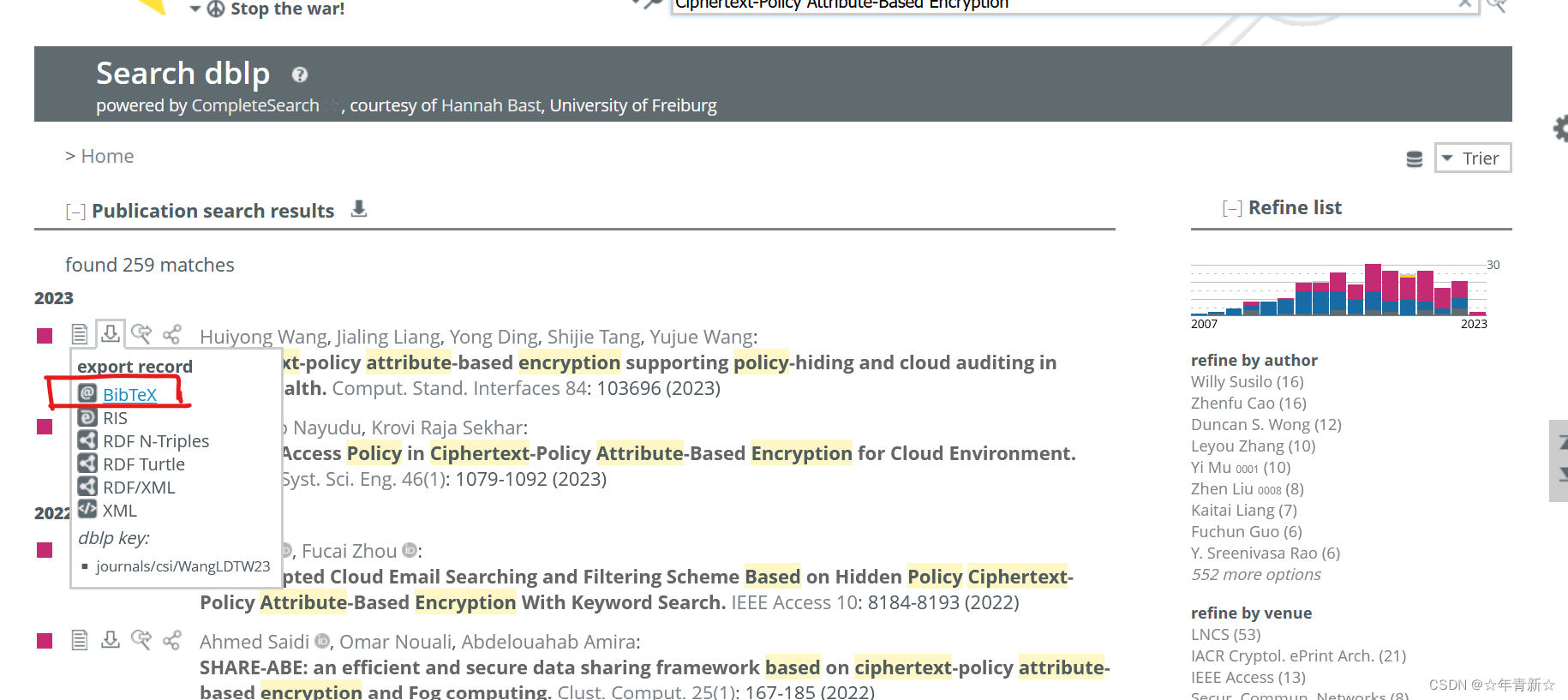Refine by author Duncan S. Wong
The width and height of the screenshot is (1568, 700).
1266,425
